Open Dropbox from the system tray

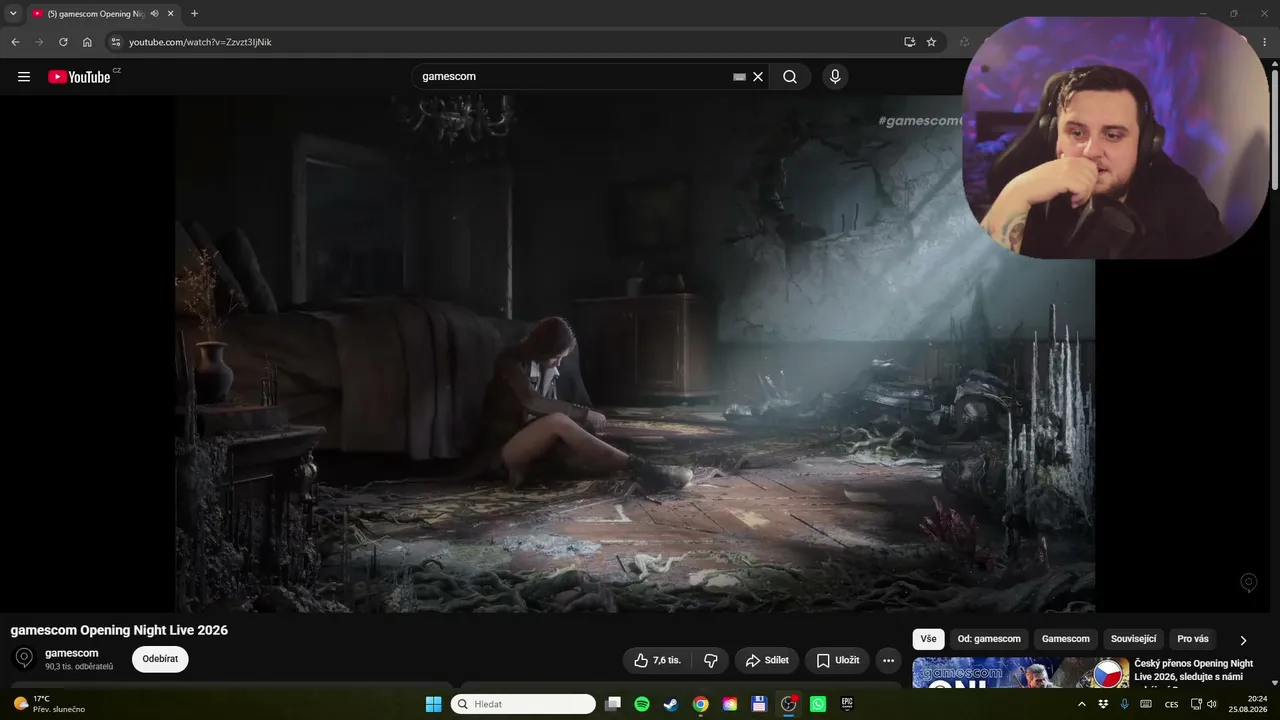tap(1103, 704)
